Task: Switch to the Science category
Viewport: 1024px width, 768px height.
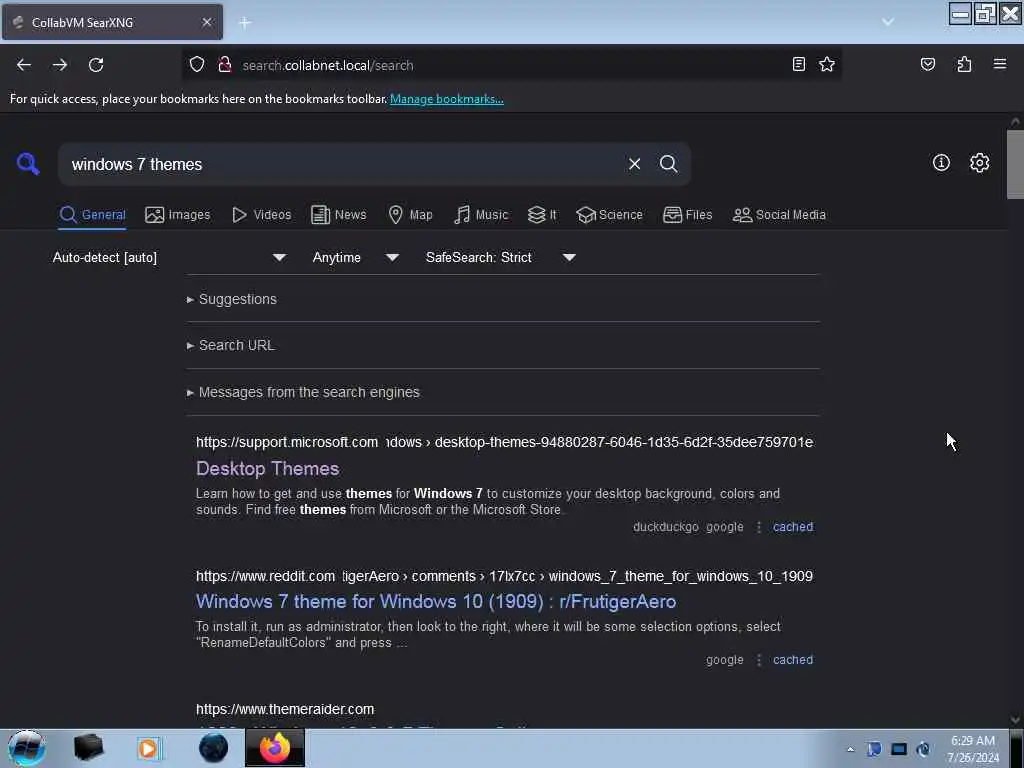Action: pyautogui.click(x=609, y=215)
